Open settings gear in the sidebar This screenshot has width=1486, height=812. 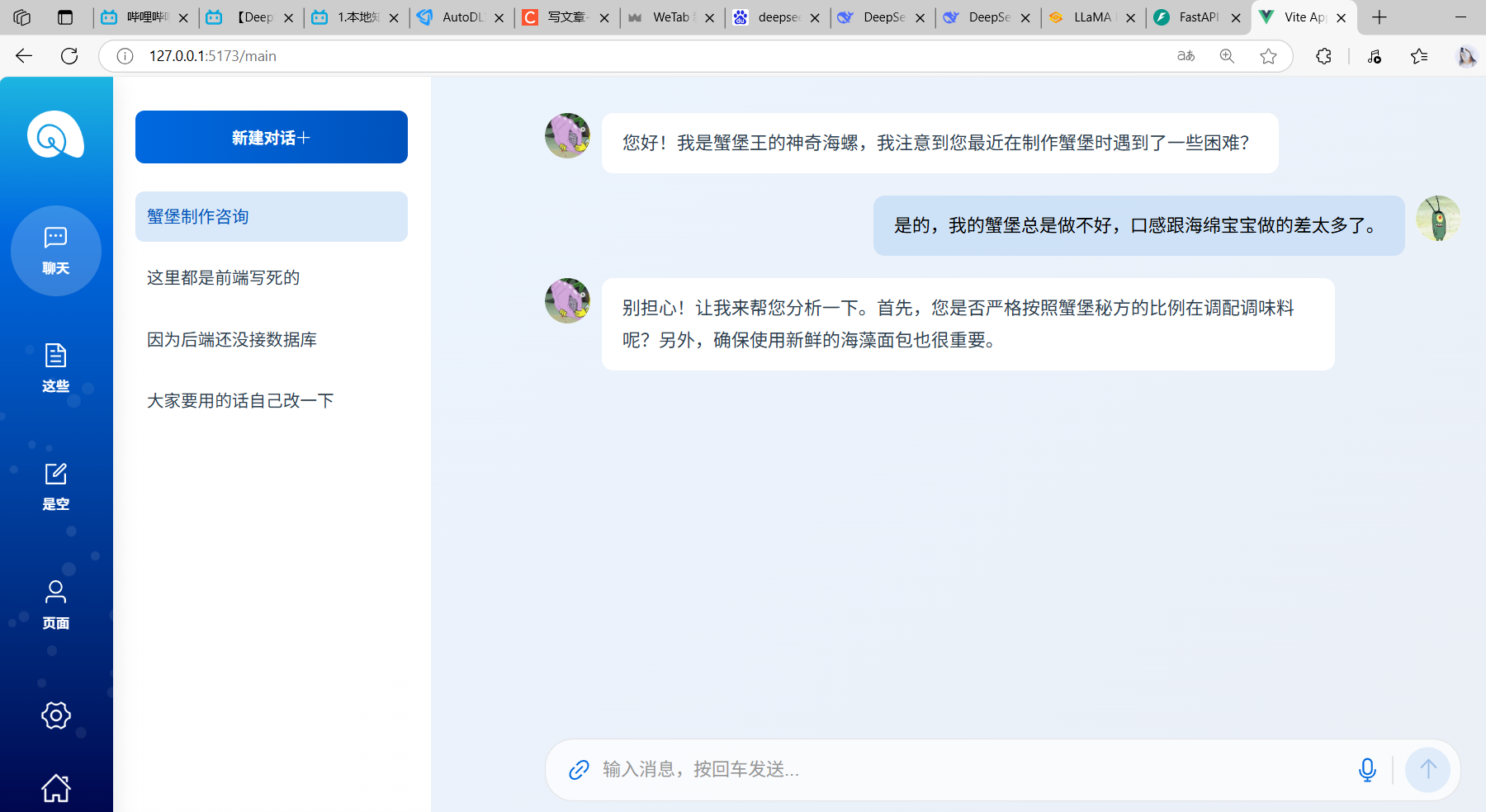[55, 715]
